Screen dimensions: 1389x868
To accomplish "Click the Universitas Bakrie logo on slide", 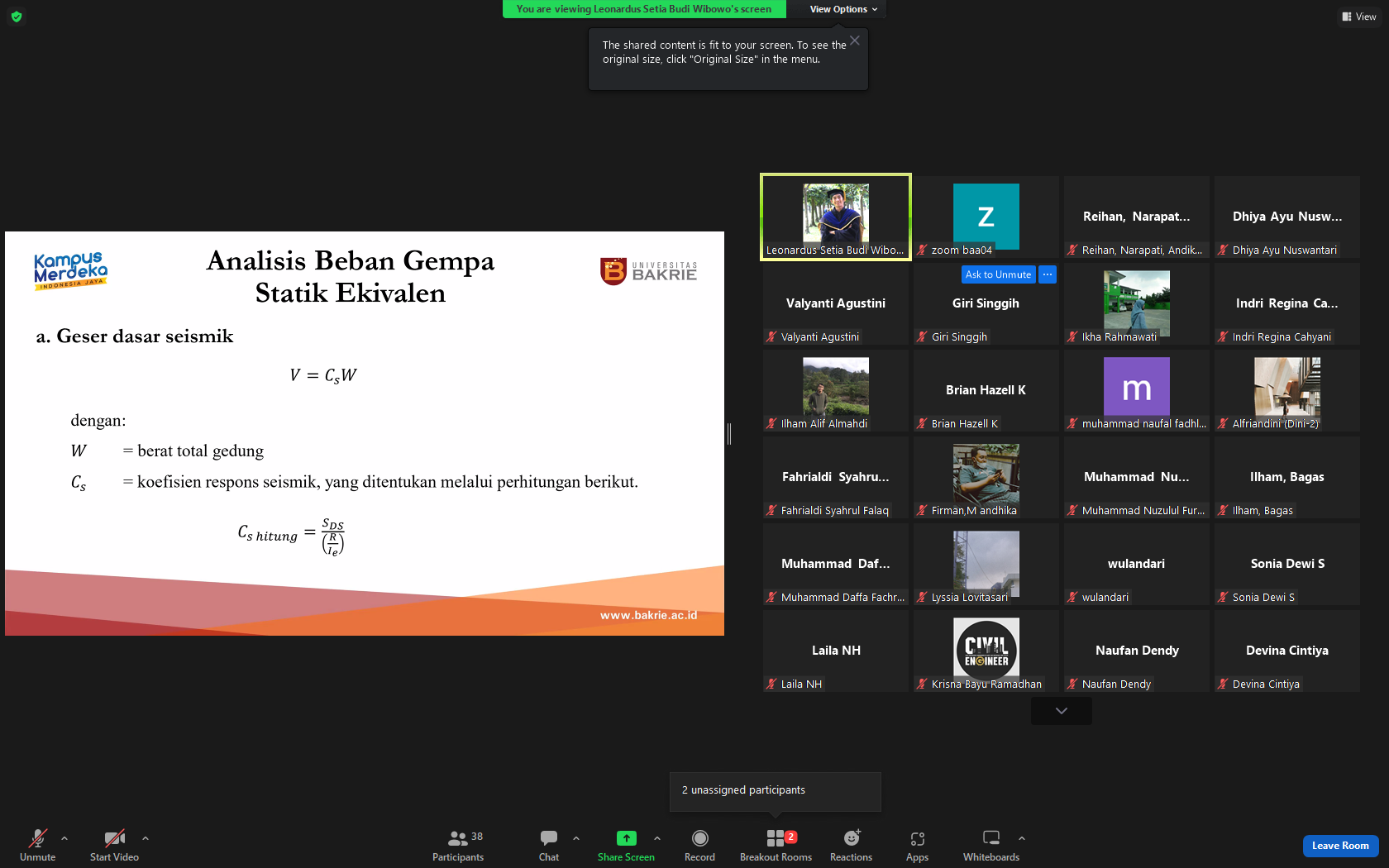I will [649, 271].
